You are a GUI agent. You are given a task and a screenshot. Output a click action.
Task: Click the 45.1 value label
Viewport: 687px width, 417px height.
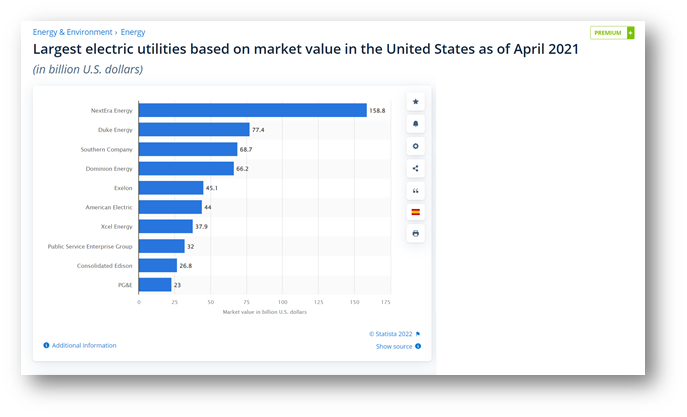click(212, 188)
